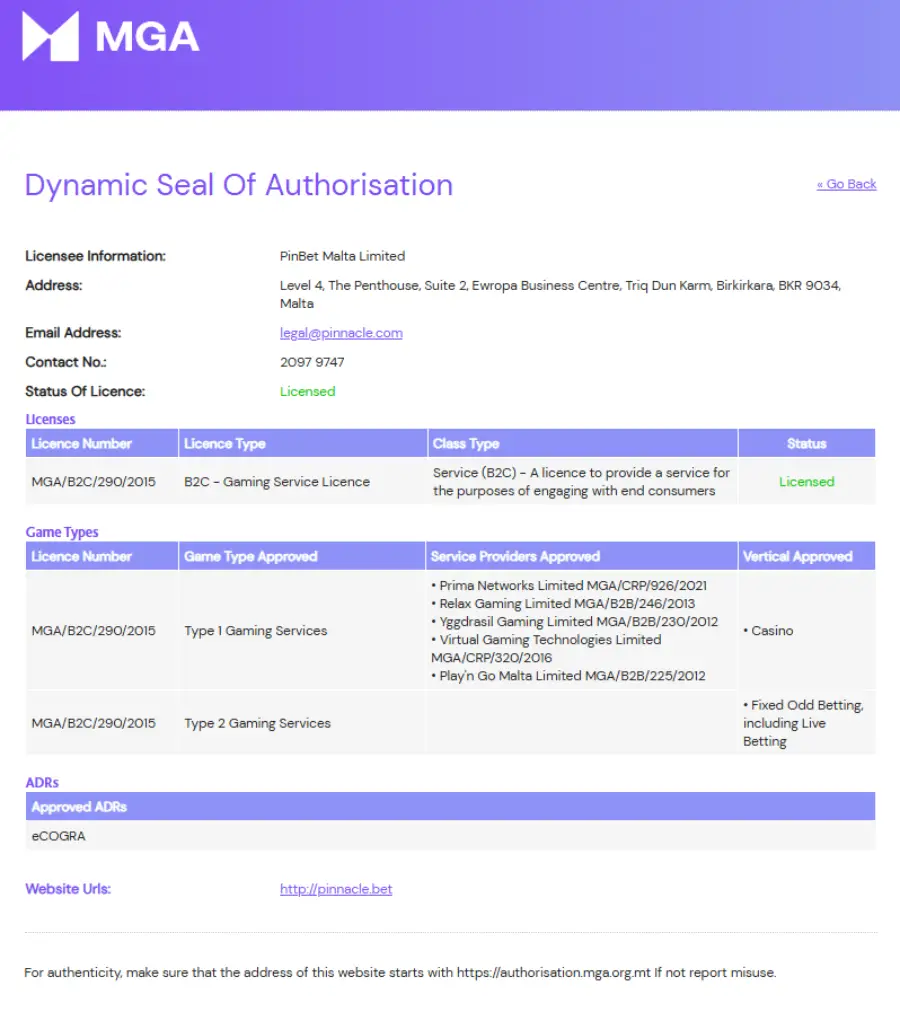Click the Dynamic Seal Of Authorisation heading

point(239,185)
